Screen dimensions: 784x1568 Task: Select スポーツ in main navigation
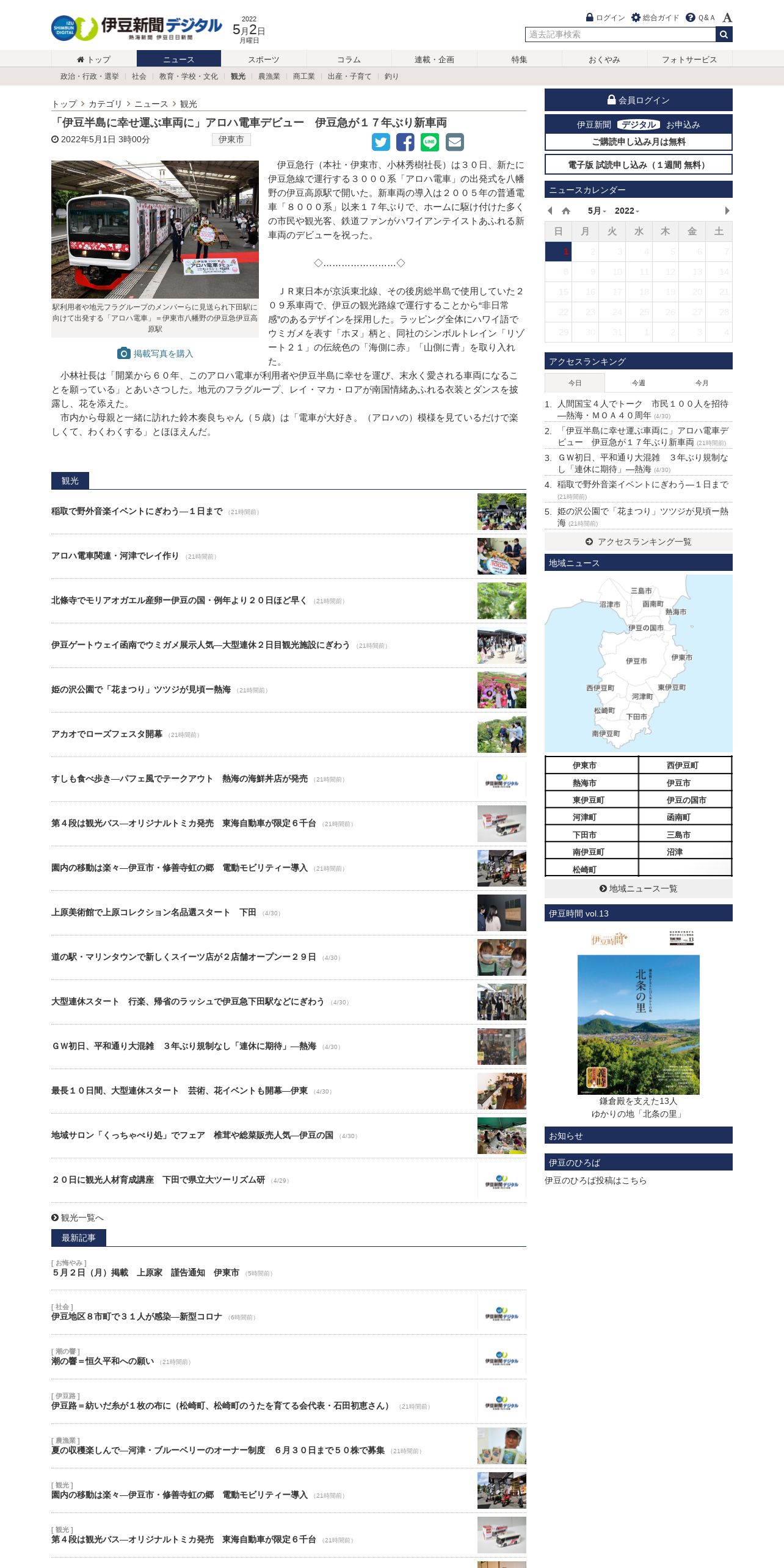264,59
